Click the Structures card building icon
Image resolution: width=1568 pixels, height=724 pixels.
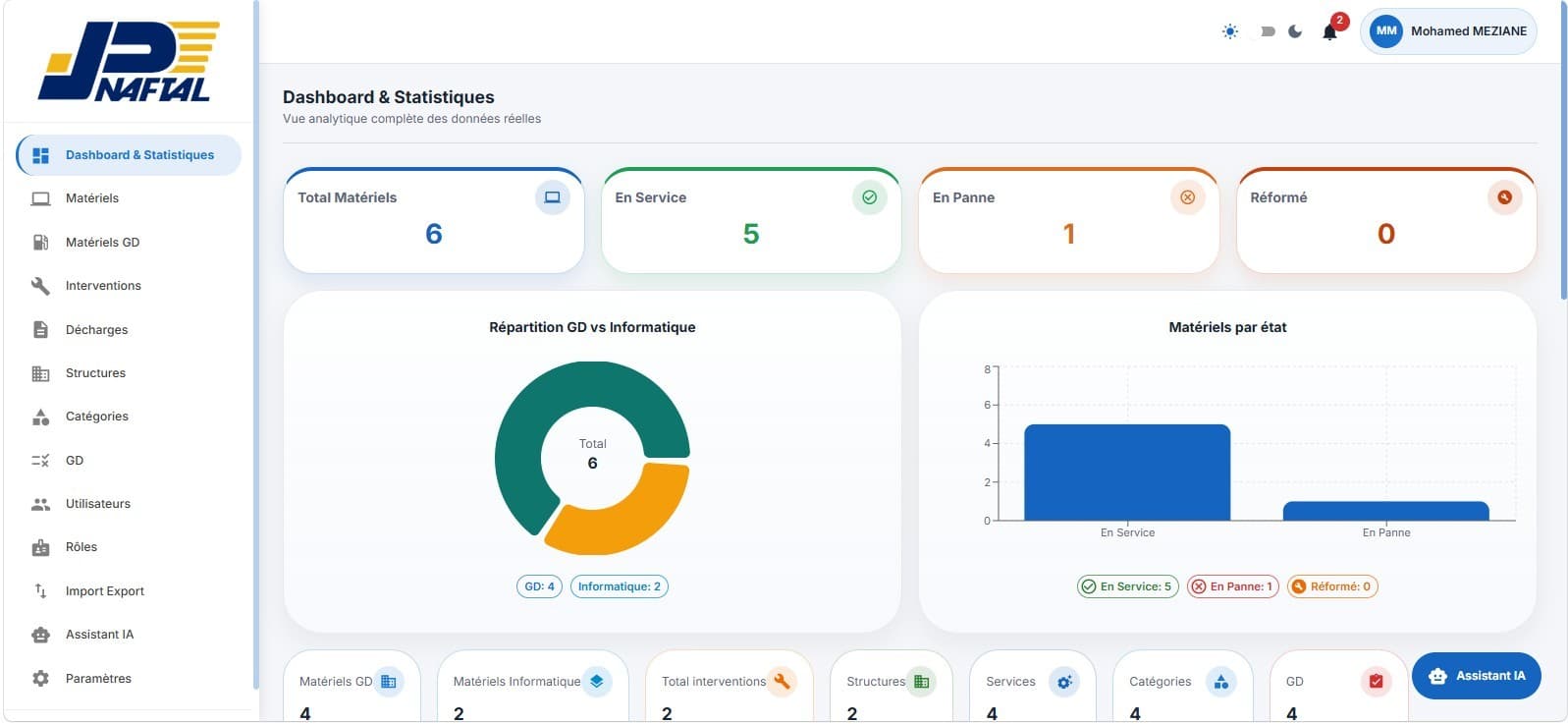pos(921,681)
